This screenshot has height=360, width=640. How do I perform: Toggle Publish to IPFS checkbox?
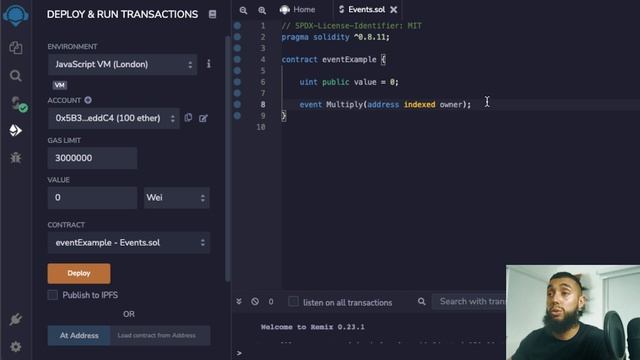pos(53,295)
